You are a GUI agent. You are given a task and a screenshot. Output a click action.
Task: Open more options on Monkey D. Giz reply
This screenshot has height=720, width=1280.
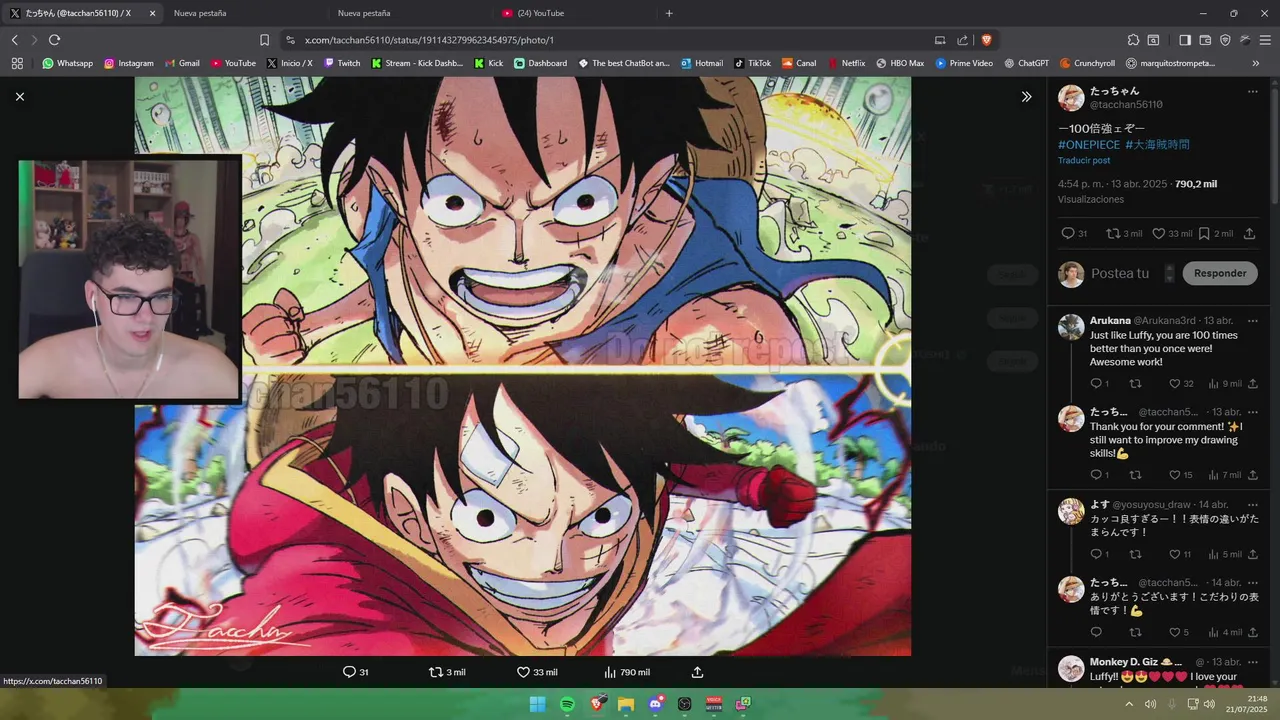(x=1252, y=662)
